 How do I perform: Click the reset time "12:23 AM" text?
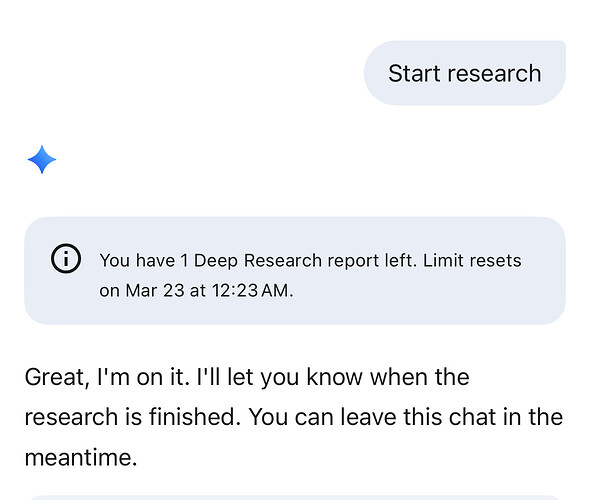click(252, 290)
